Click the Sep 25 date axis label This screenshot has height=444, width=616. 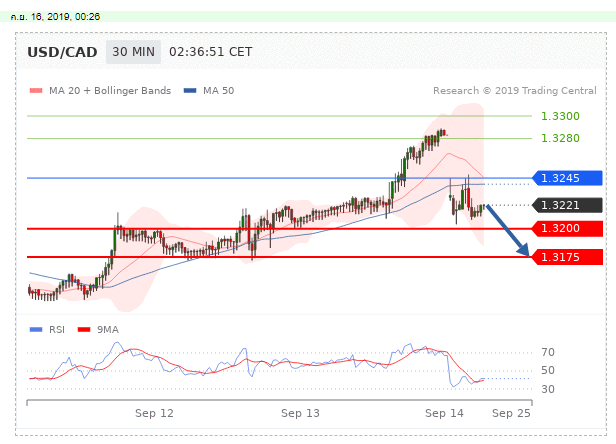pos(511,413)
